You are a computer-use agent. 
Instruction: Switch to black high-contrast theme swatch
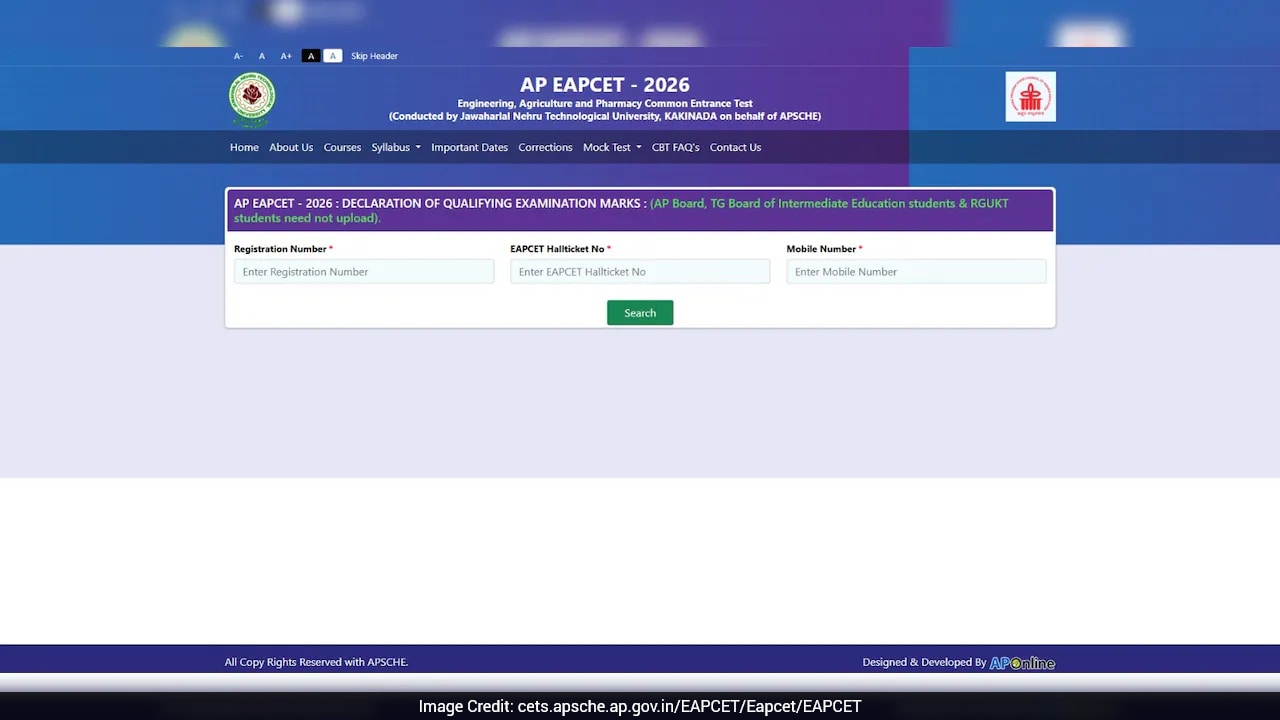click(x=311, y=56)
